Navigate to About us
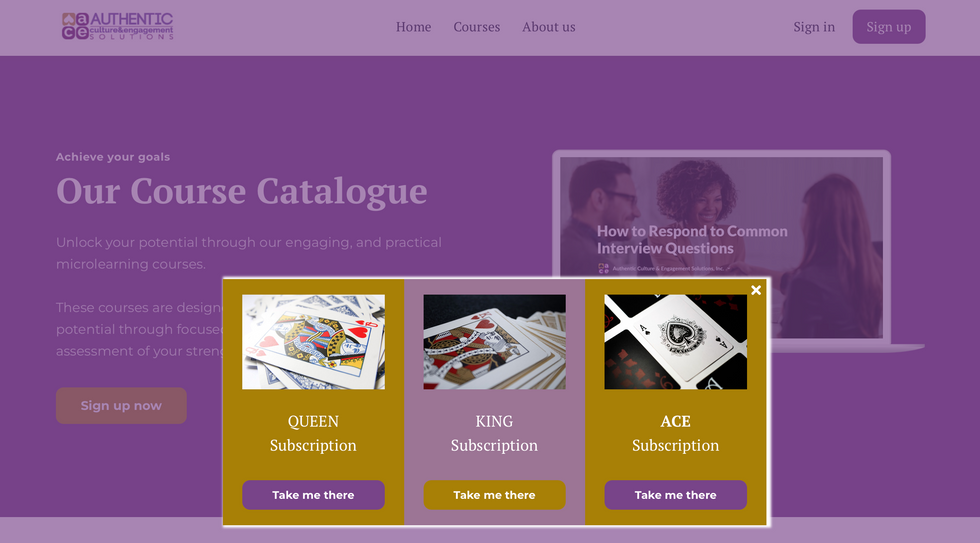980x543 pixels. [x=548, y=27]
